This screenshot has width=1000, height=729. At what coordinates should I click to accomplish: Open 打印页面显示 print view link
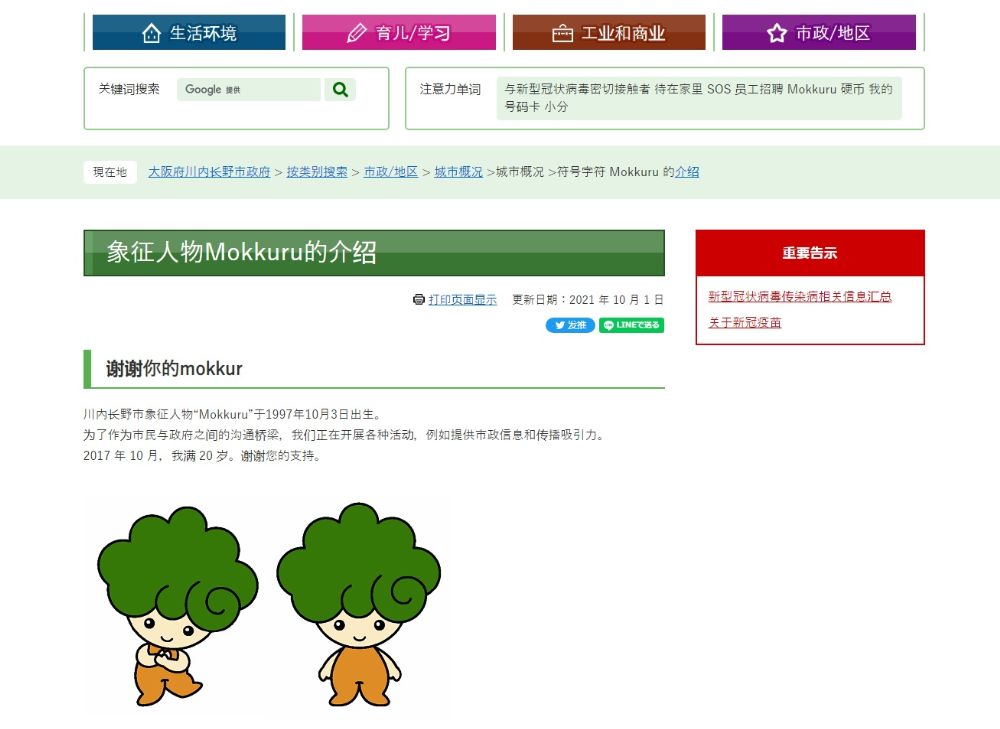462,300
